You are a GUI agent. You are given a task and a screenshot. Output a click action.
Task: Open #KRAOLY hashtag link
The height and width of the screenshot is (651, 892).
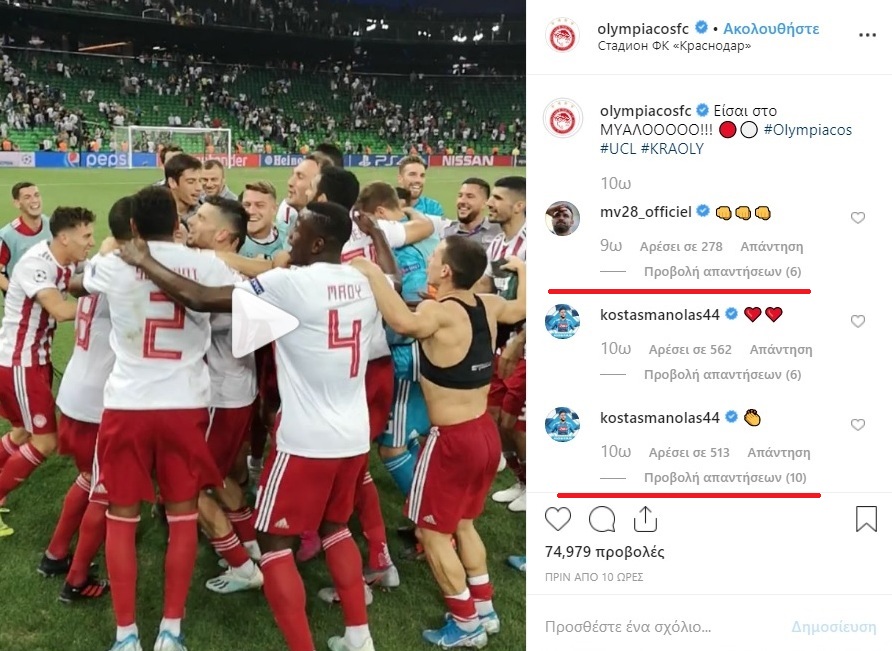[672, 149]
